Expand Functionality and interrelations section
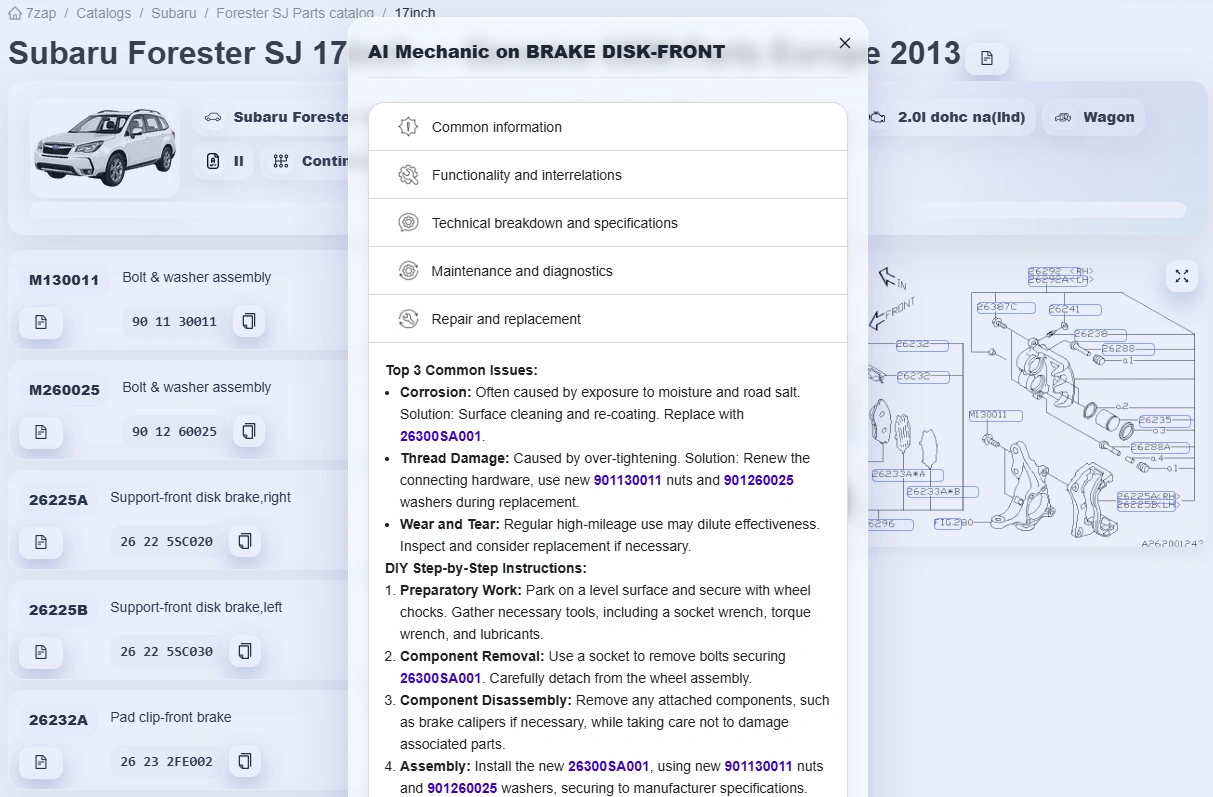Screen dimensions: 1213x797 (608, 175)
